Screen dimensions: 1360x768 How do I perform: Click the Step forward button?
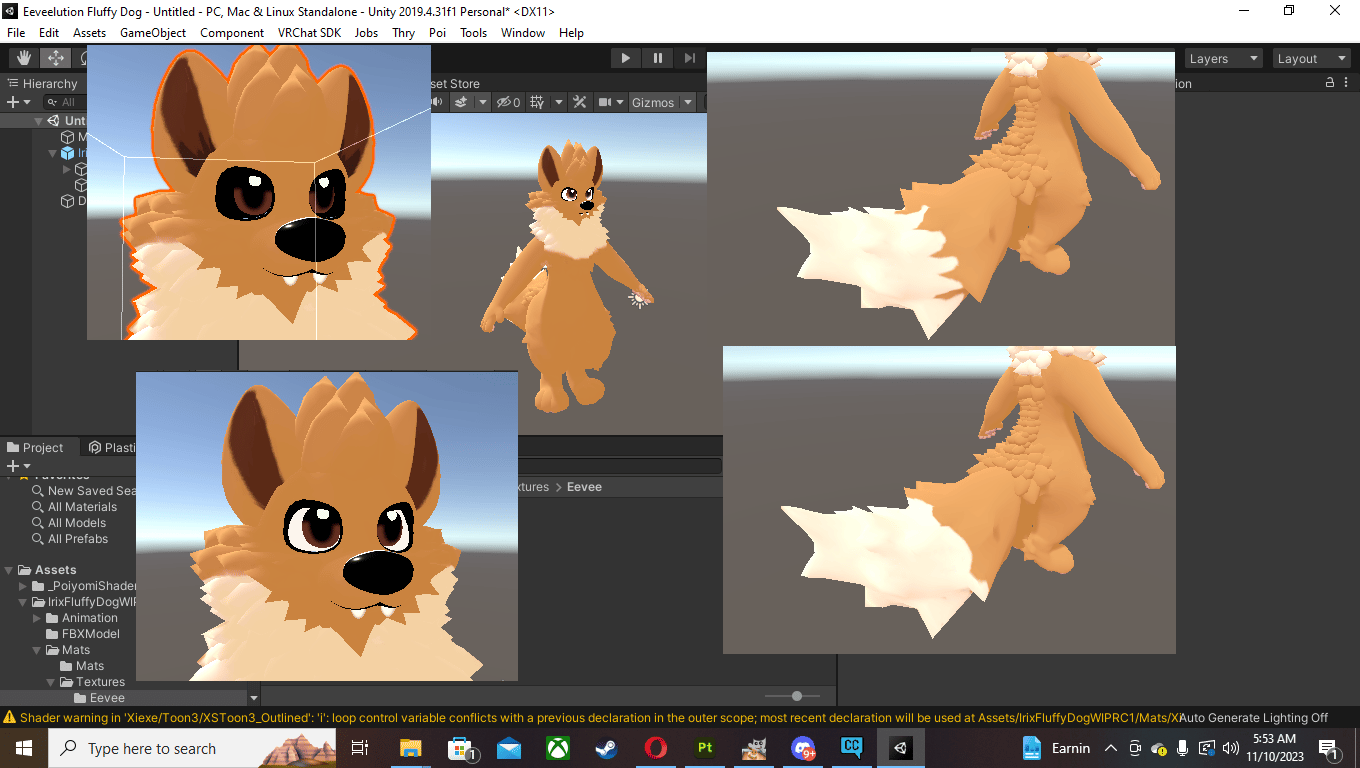click(689, 58)
